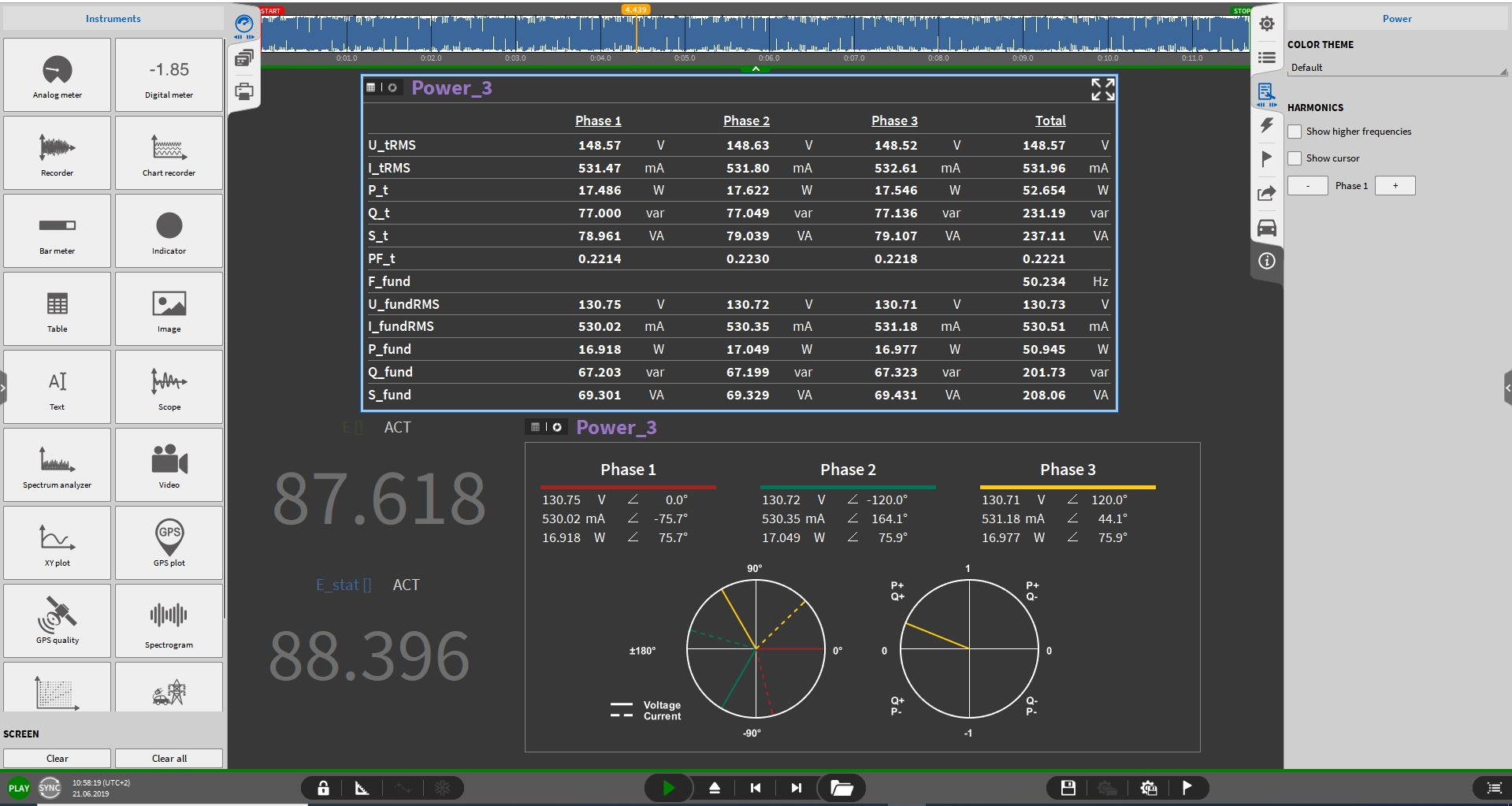Click the eject stop playback button
Image resolution: width=1512 pixels, height=806 pixels.
[715, 788]
